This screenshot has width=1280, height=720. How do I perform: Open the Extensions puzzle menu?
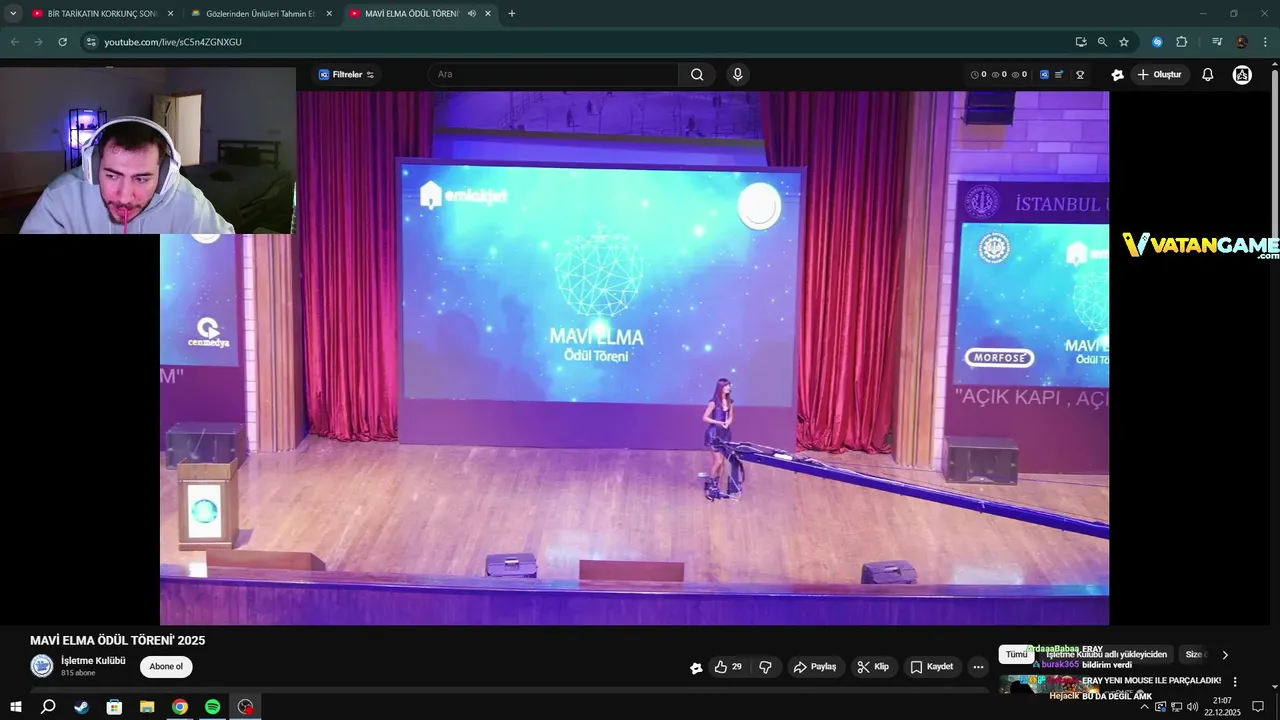[1182, 42]
